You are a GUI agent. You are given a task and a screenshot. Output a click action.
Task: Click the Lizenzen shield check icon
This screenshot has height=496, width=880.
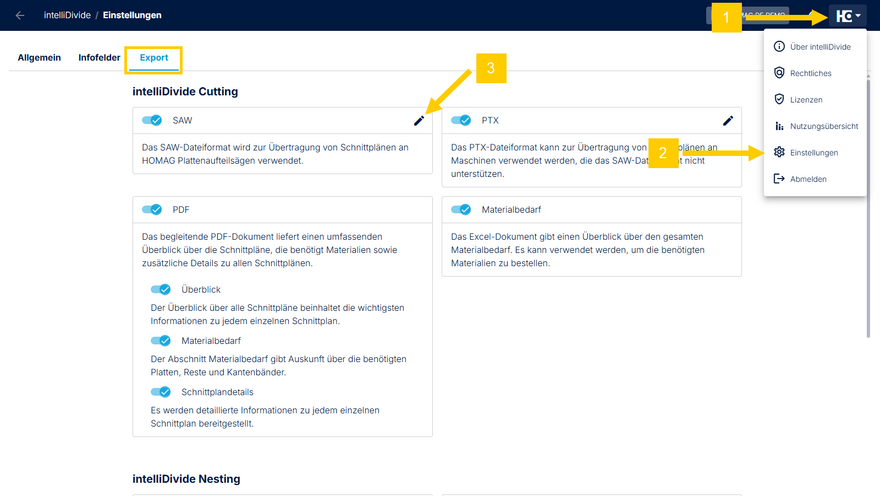(780, 100)
